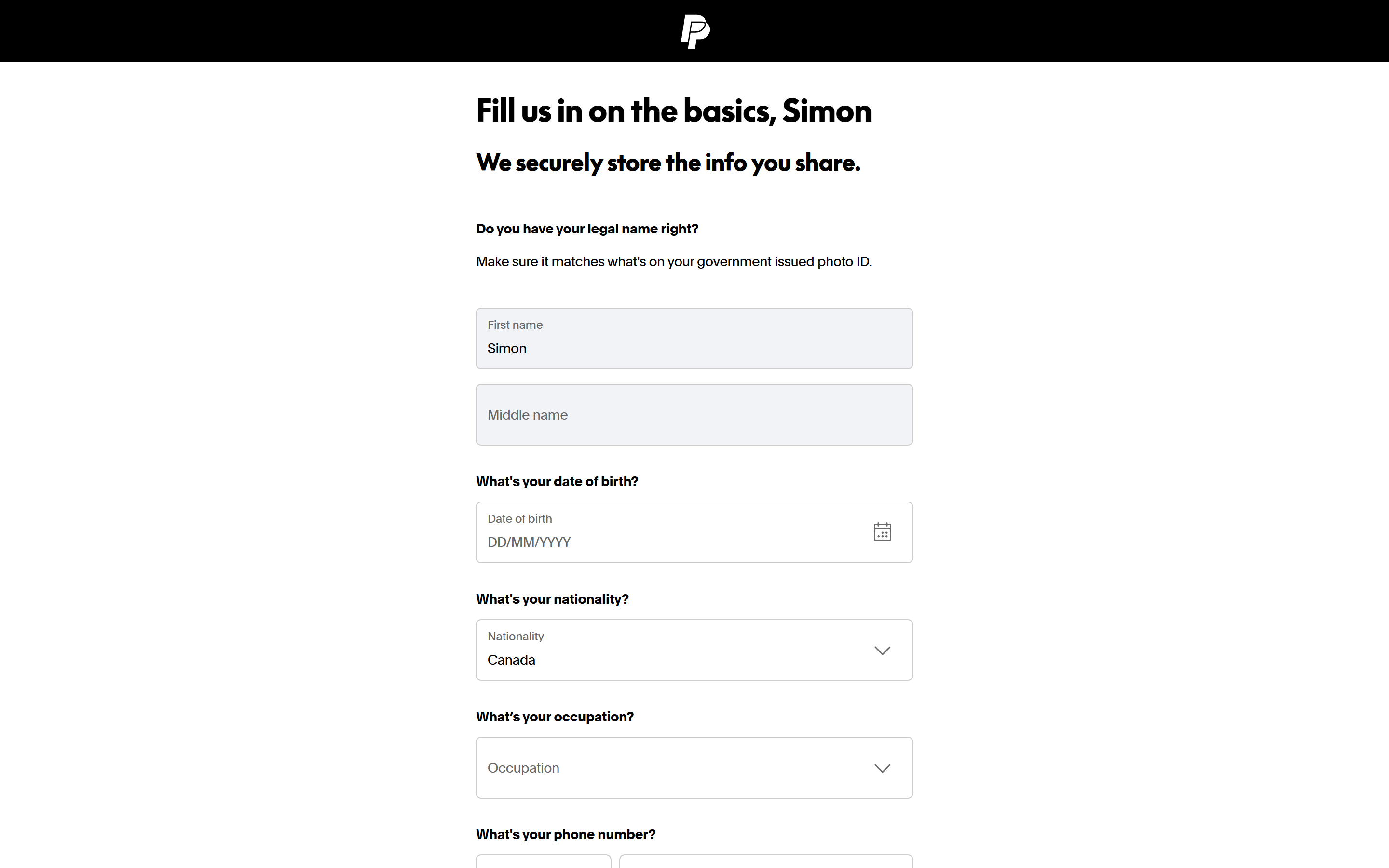Click the Occupation placeholder text
Viewport: 1389px width, 868px height.
pos(523,768)
